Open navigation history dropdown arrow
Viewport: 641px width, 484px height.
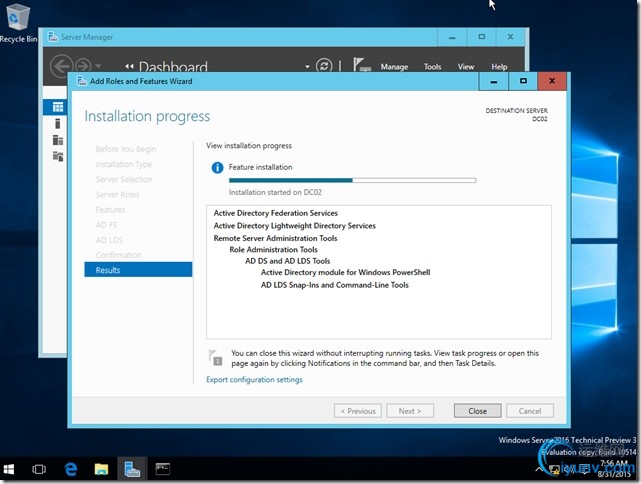tap(98, 65)
